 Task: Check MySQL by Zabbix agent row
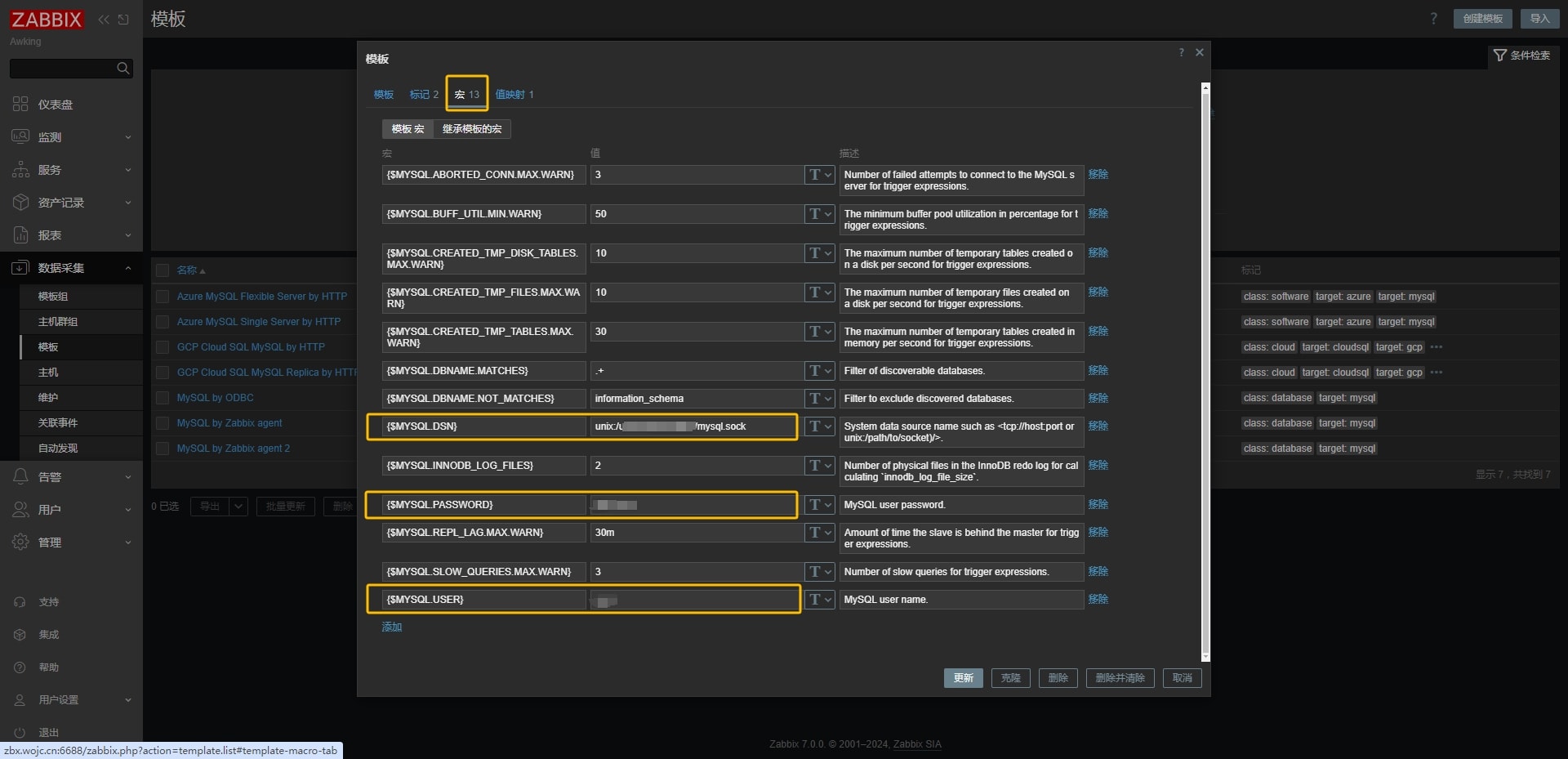click(x=163, y=423)
